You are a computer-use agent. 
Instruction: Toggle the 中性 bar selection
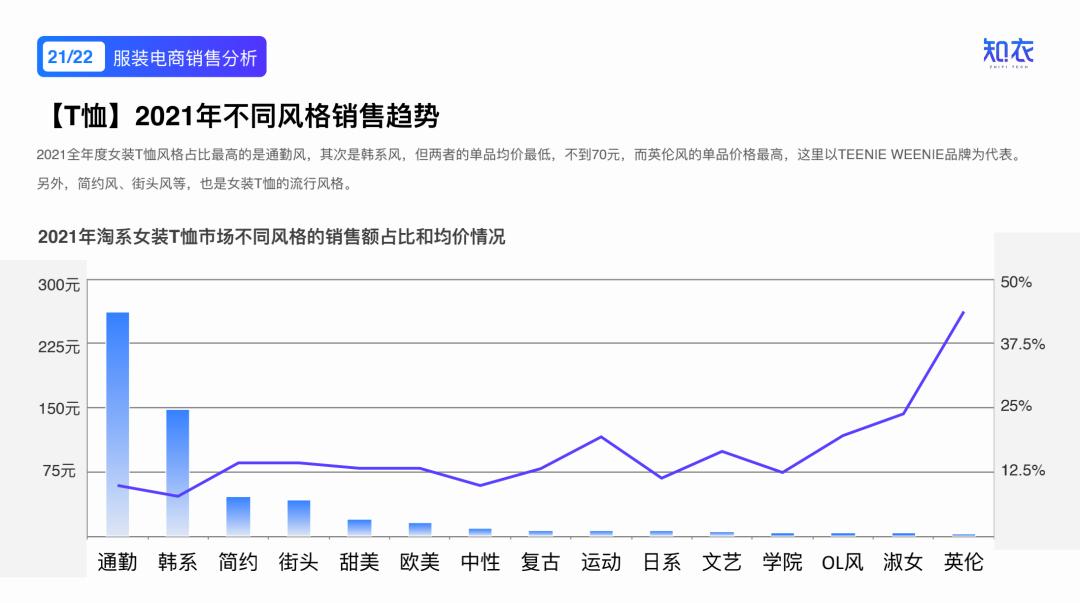click(x=480, y=531)
